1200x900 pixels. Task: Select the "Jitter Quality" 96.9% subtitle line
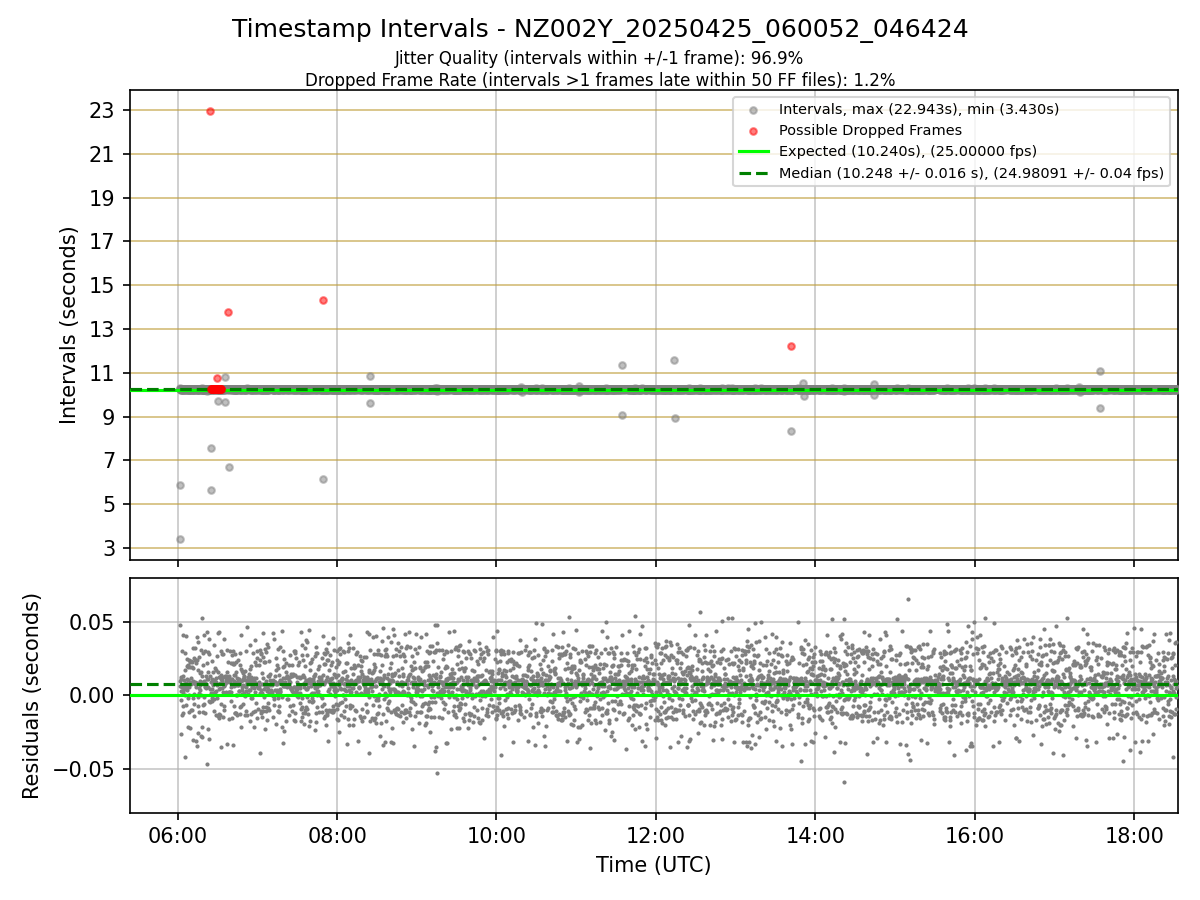pyautogui.click(x=600, y=59)
